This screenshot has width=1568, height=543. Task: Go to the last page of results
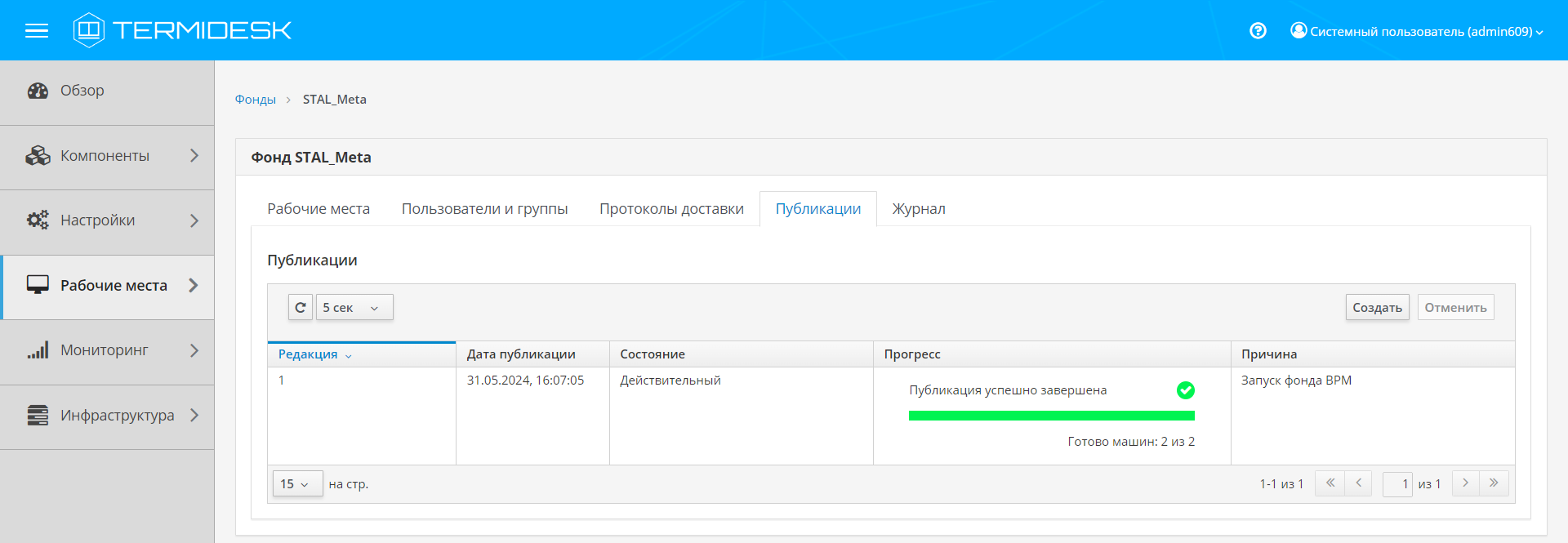pos(1494,483)
